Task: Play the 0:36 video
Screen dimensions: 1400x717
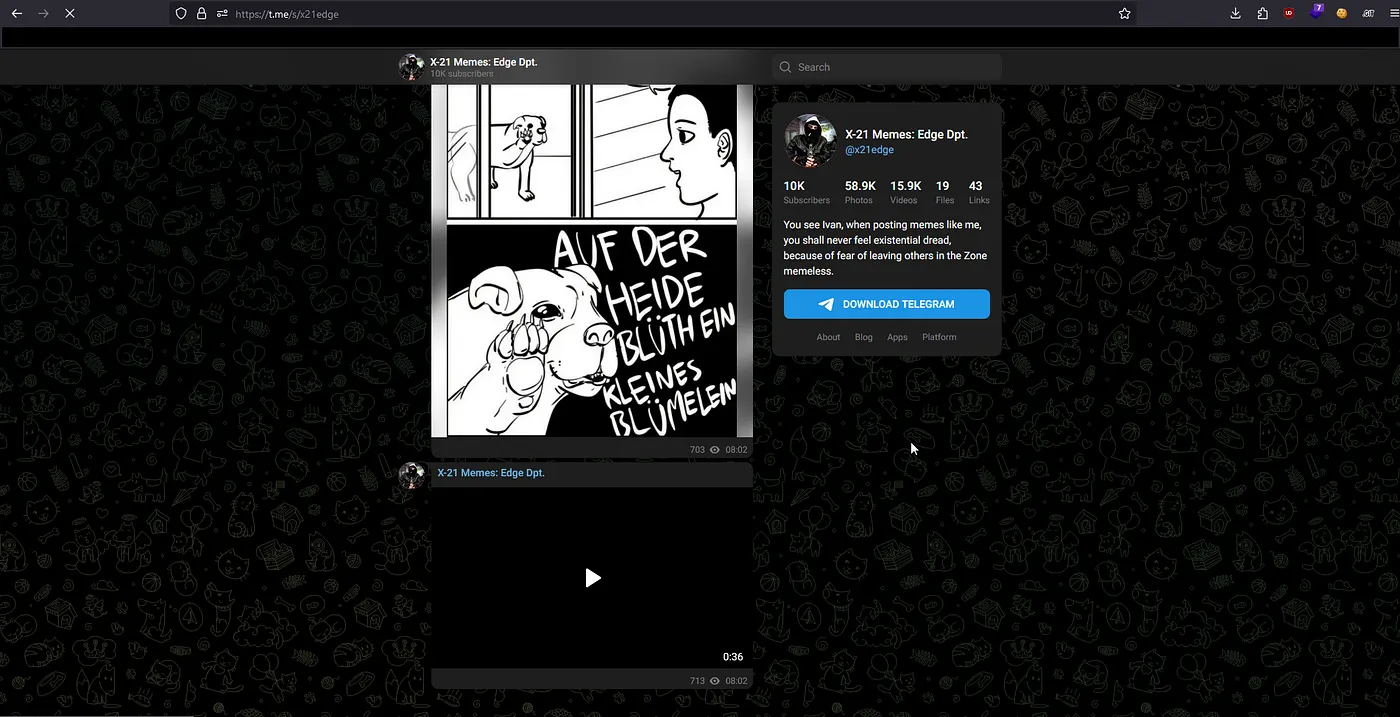Action: (x=592, y=578)
